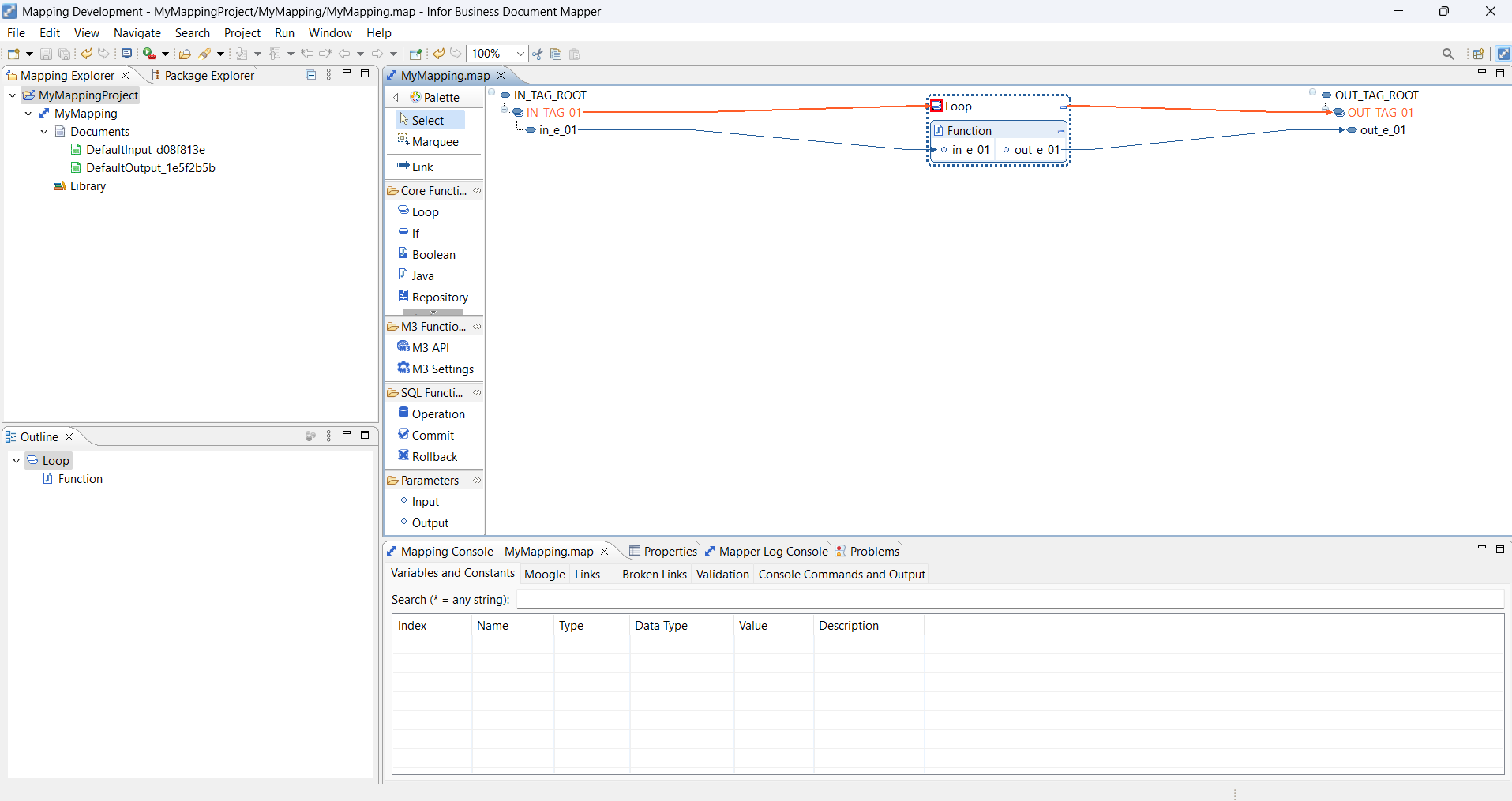Select the M3 API palette item
This screenshot has width=1512, height=801.
[x=430, y=347]
